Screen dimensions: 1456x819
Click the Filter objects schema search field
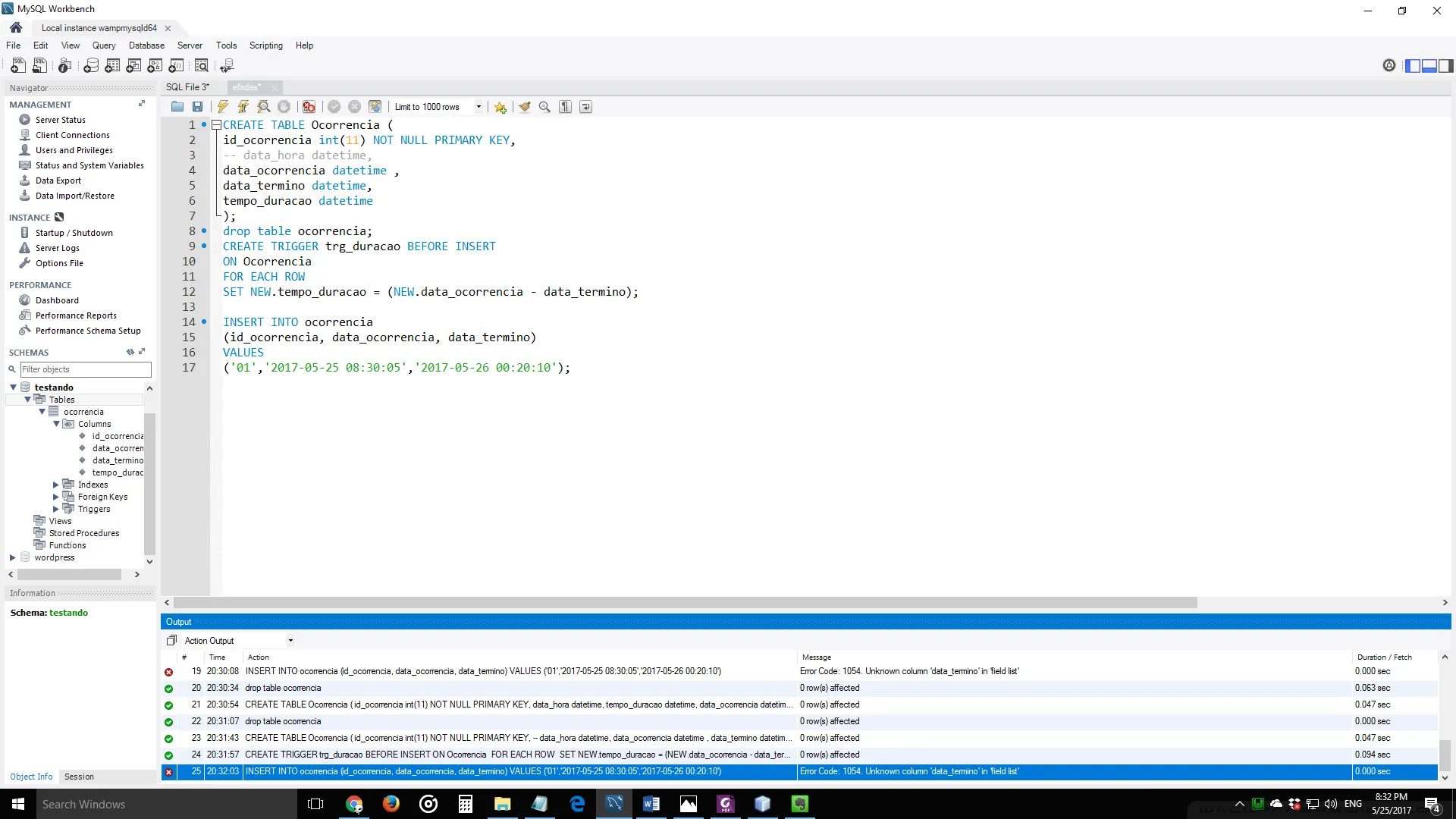(85, 369)
